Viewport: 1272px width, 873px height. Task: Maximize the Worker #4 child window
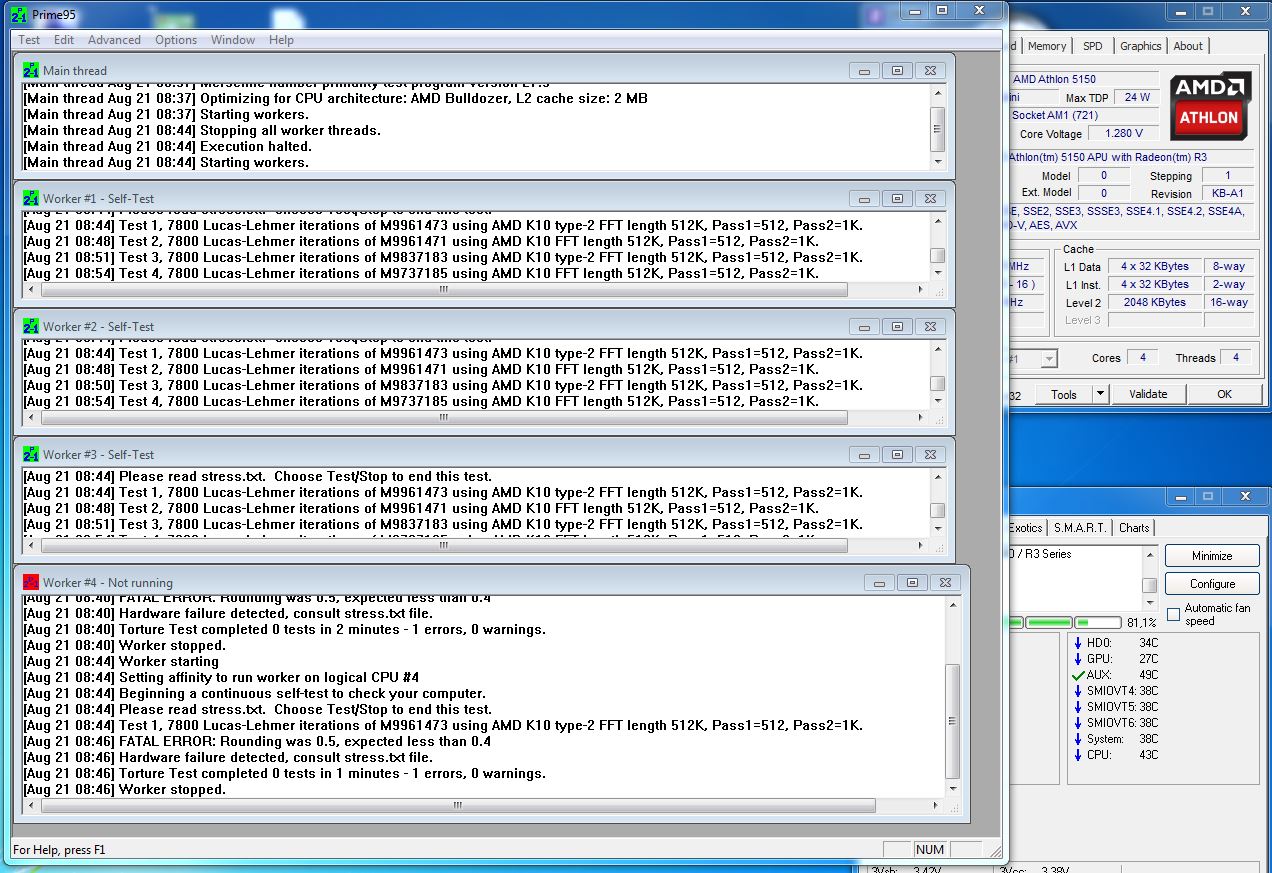(x=911, y=582)
